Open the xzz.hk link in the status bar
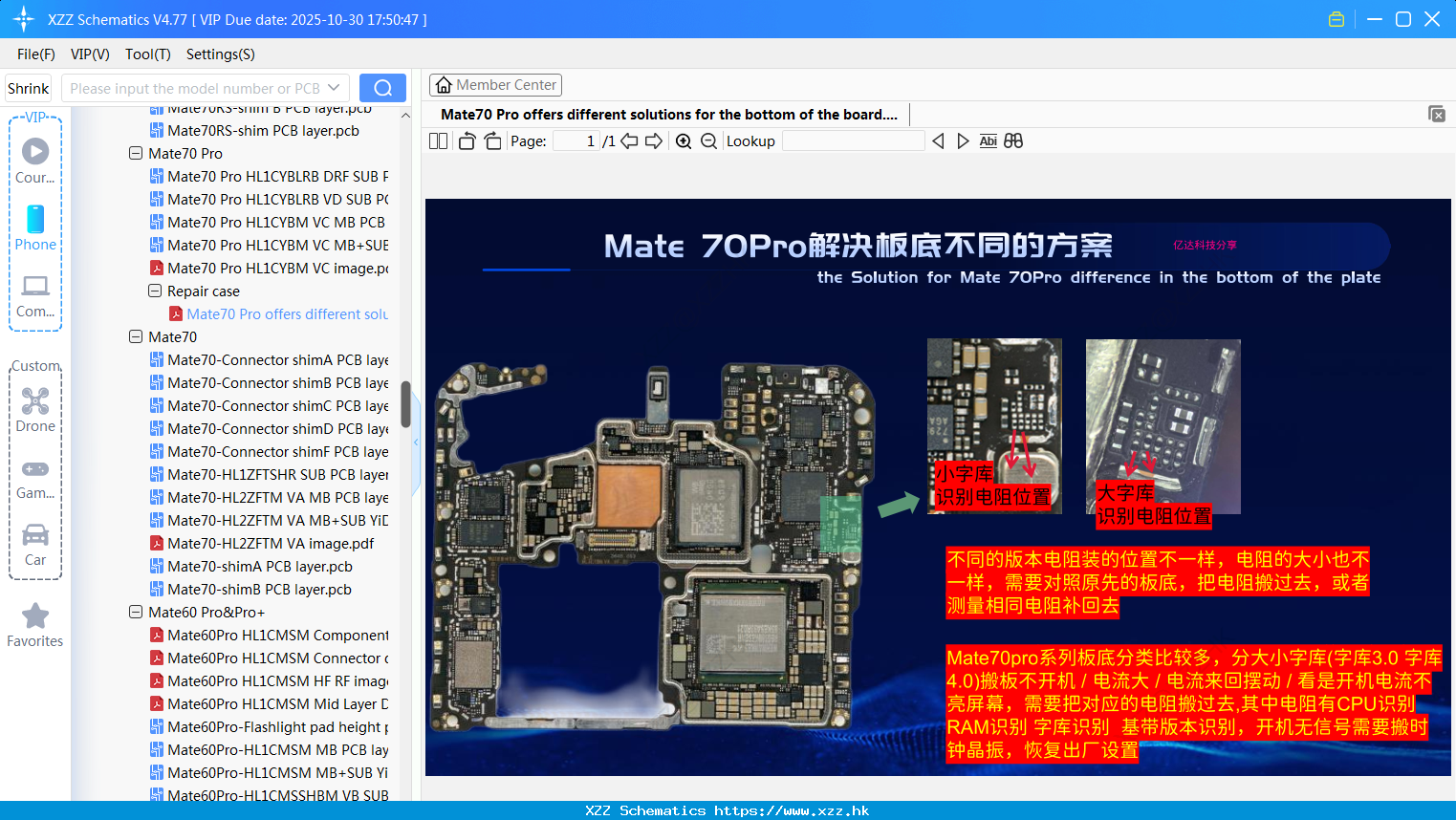 (792, 810)
